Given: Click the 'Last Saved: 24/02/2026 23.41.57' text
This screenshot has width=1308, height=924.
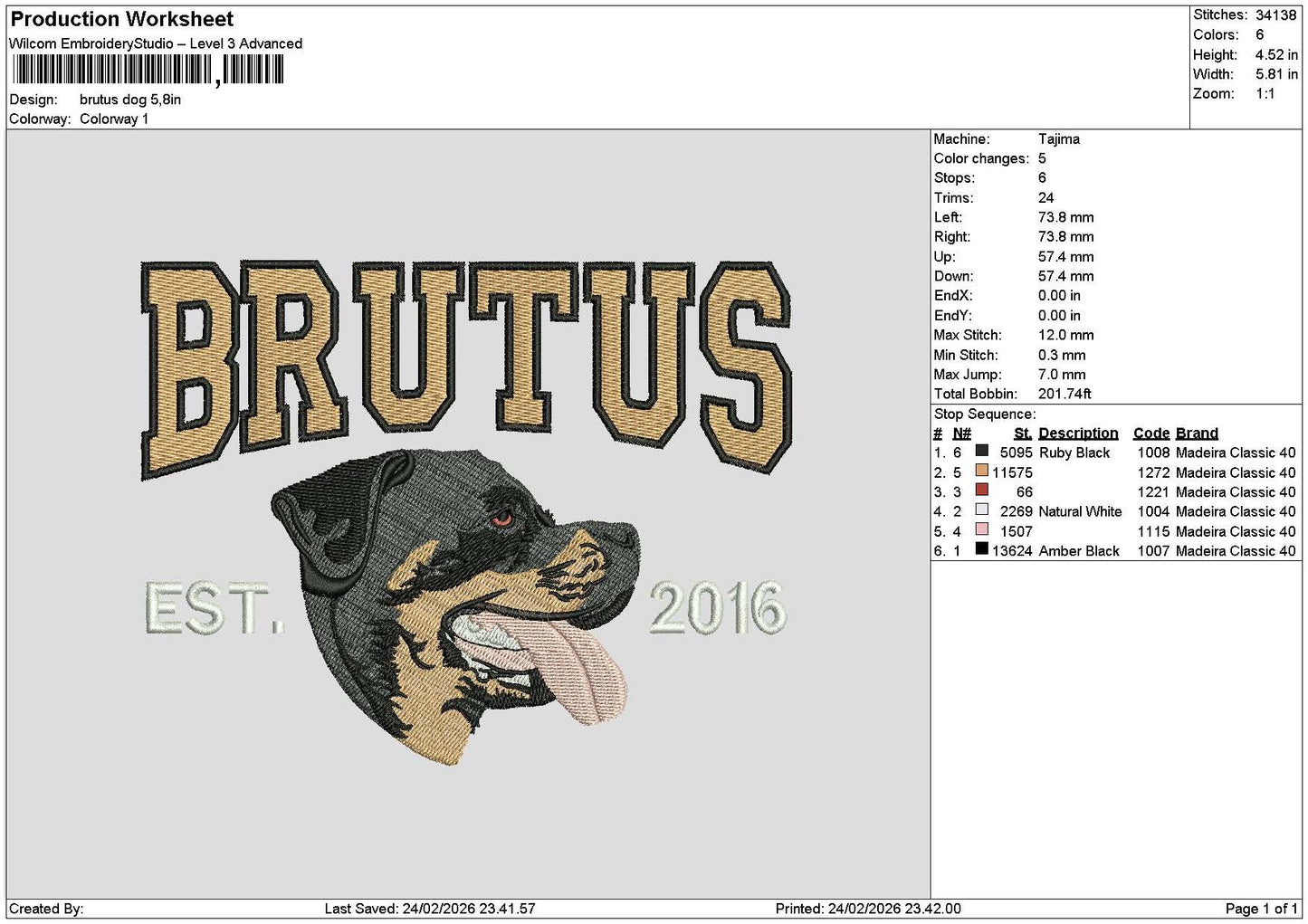Looking at the screenshot, I should click(x=430, y=909).
